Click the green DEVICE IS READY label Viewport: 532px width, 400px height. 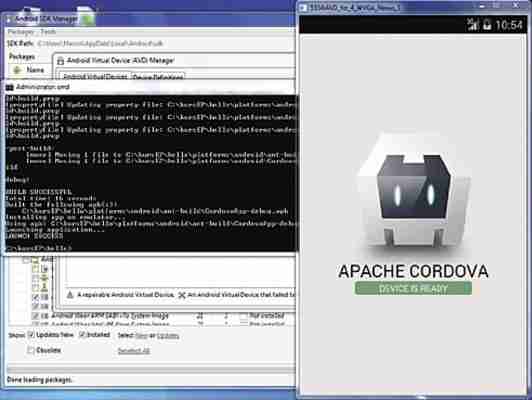(x=413, y=288)
